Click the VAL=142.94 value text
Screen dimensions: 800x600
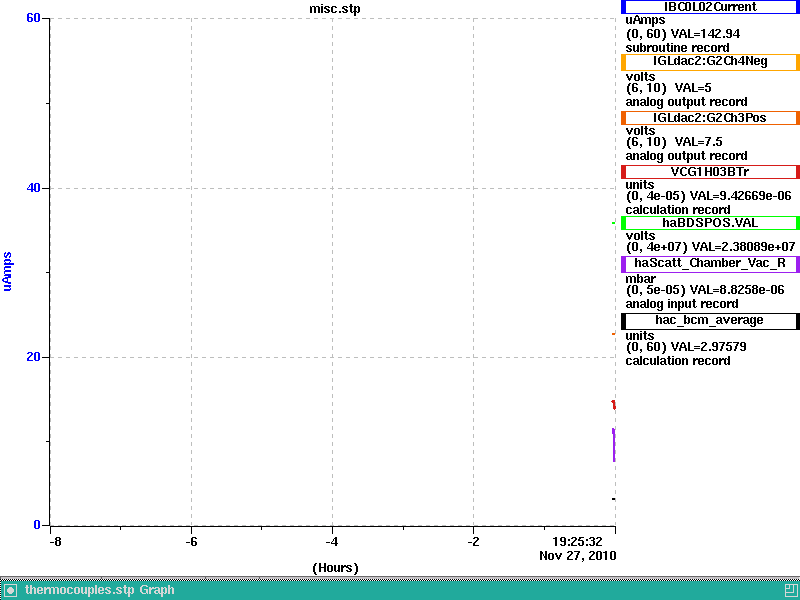point(705,34)
